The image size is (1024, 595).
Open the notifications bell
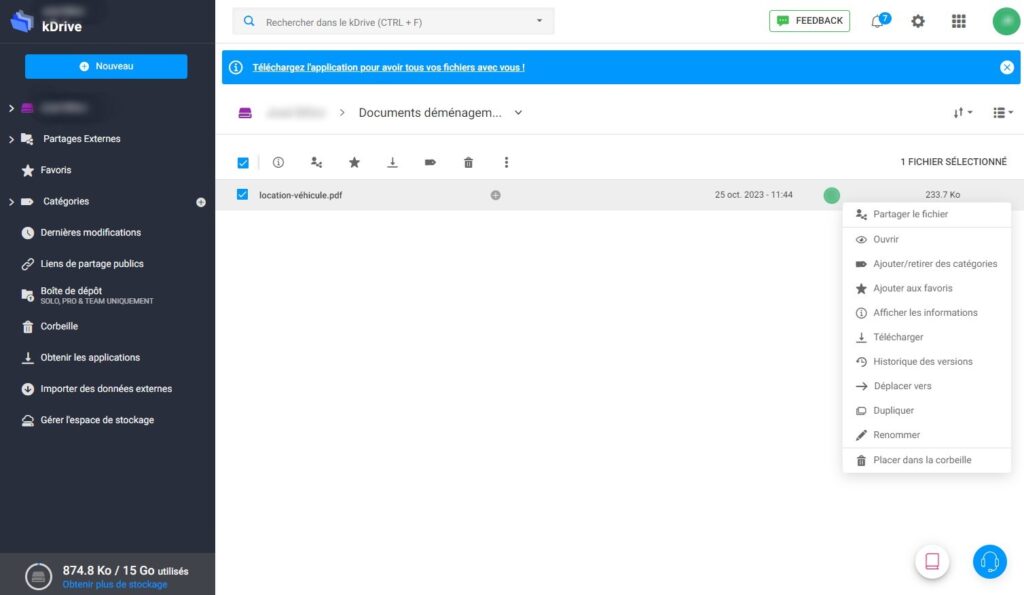(878, 22)
